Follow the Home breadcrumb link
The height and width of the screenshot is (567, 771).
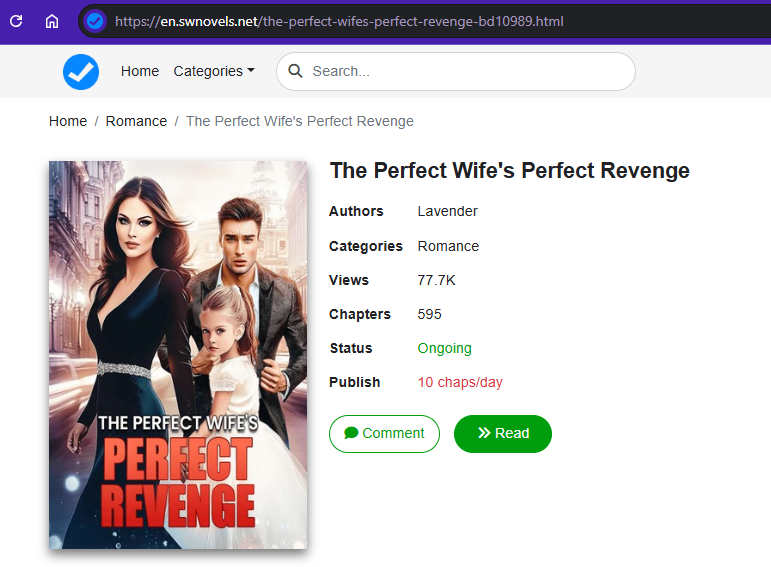tap(68, 121)
